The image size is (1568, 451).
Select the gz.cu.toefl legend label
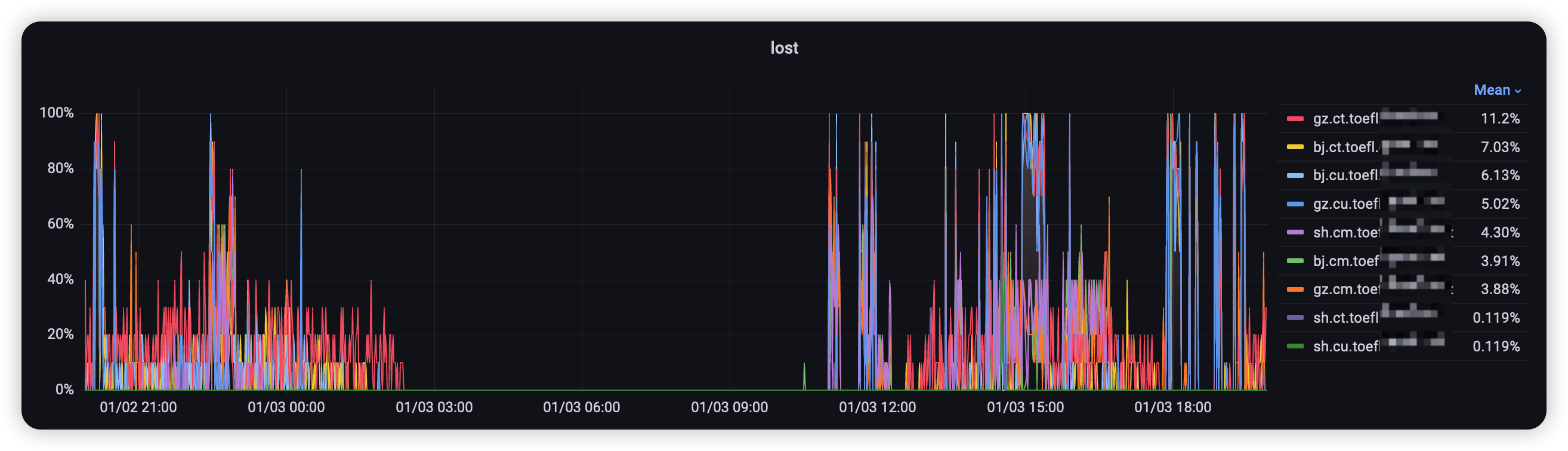(x=1345, y=204)
